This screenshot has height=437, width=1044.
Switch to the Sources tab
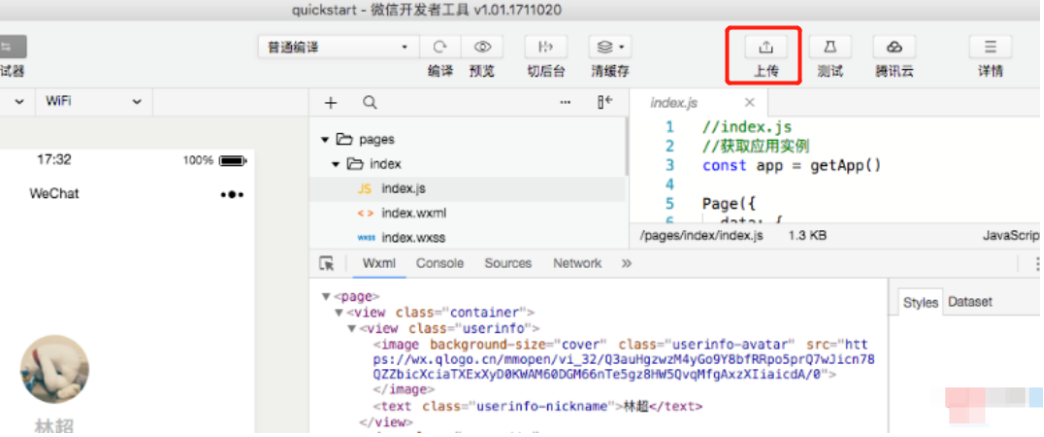click(508, 263)
